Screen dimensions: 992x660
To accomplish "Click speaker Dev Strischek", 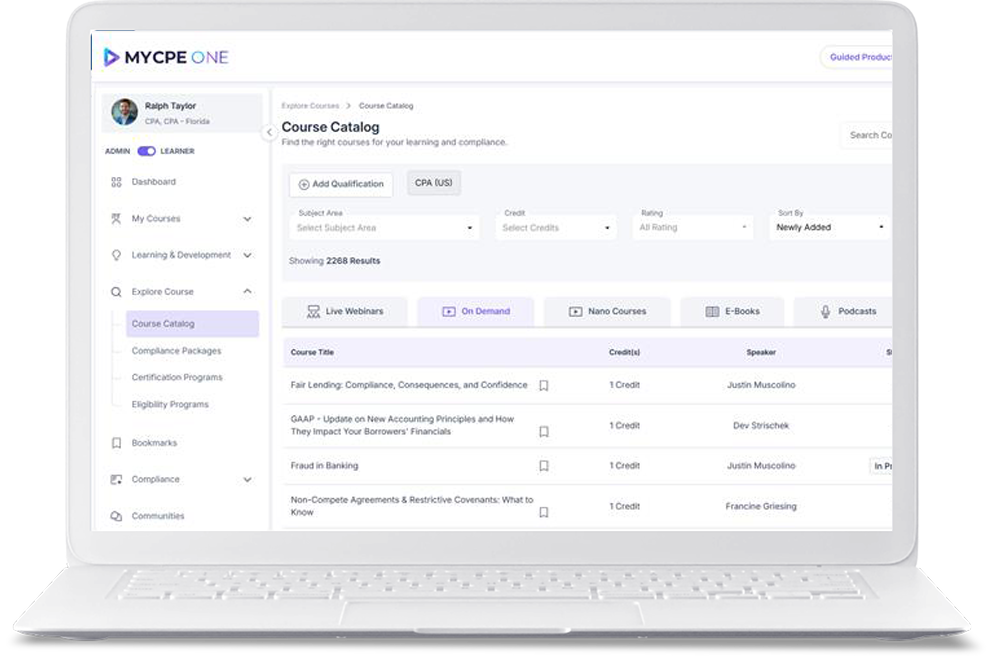I will (x=761, y=426).
